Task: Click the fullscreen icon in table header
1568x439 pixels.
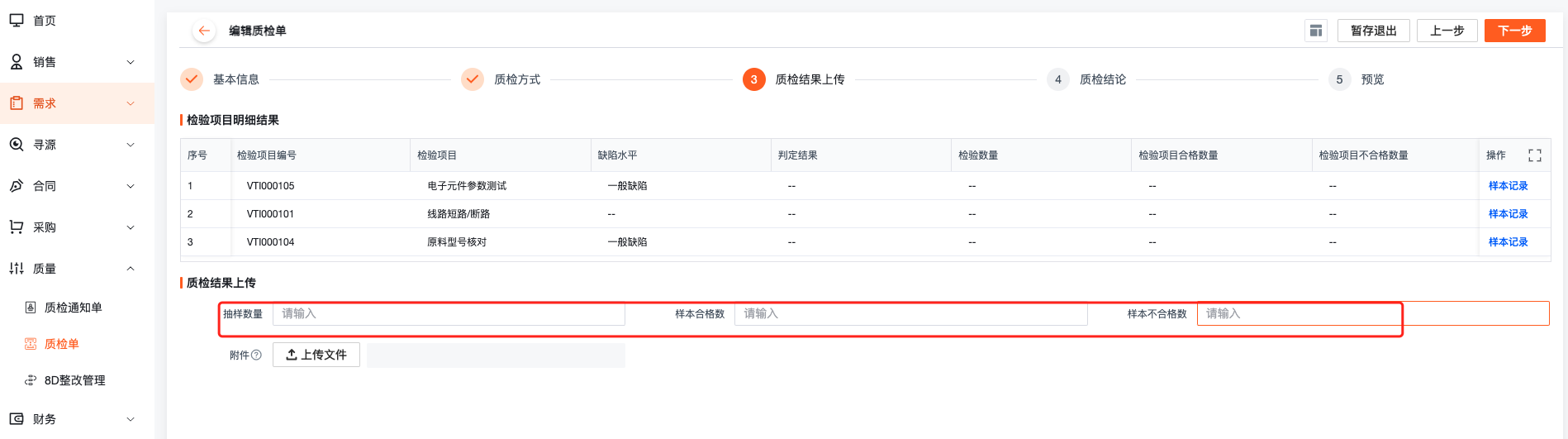Action: [x=1535, y=155]
